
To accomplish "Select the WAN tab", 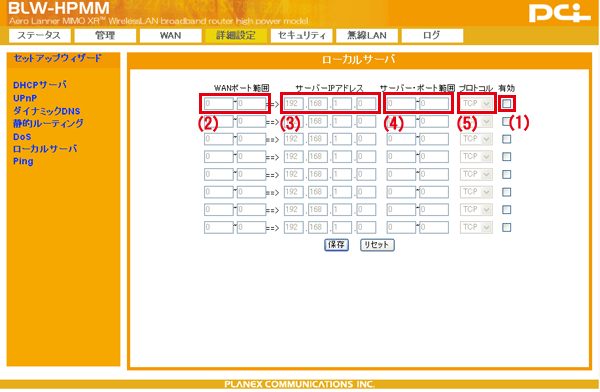I will (x=170, y=36).
